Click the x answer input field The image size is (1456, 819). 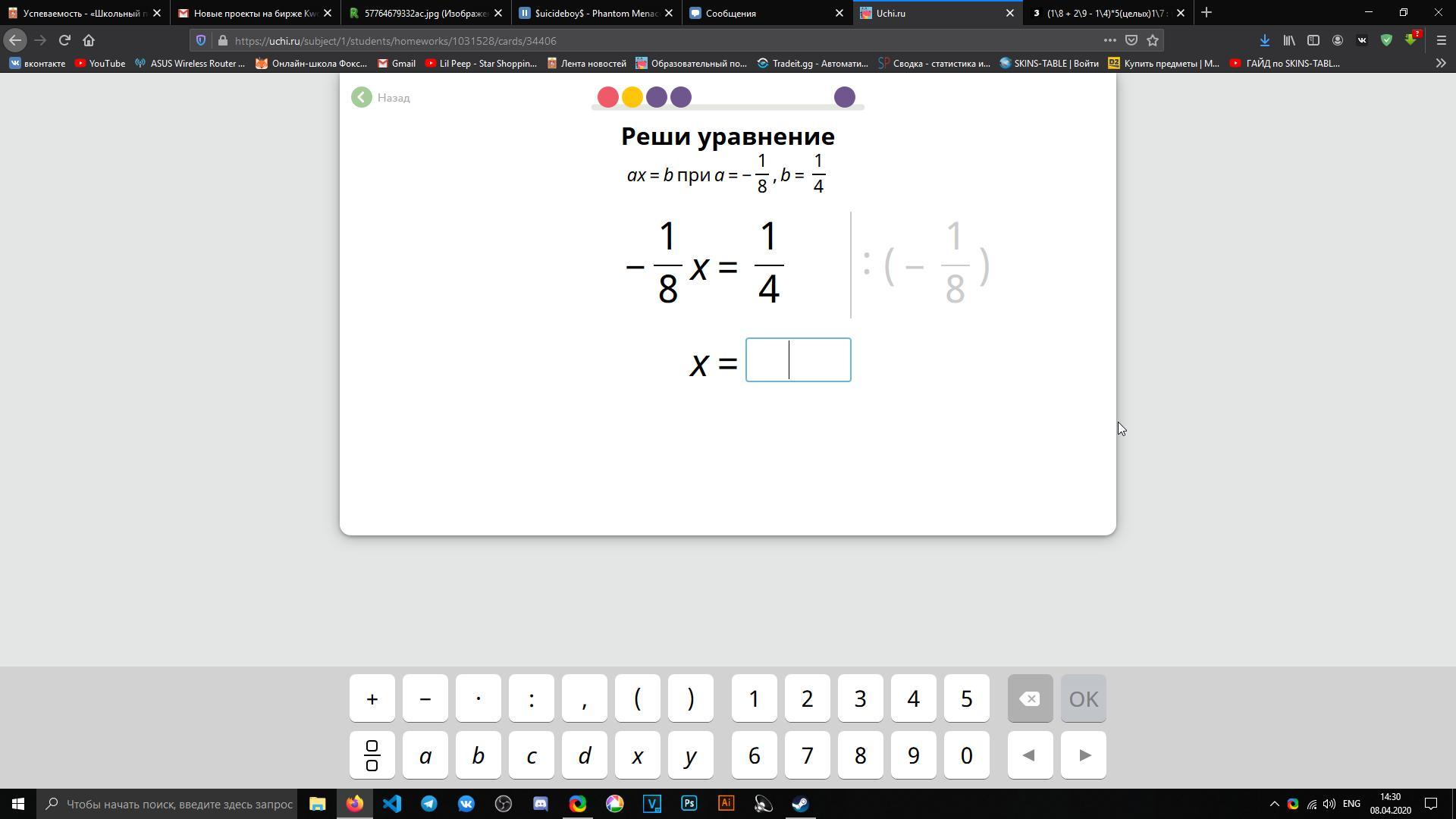pos(798,360)
